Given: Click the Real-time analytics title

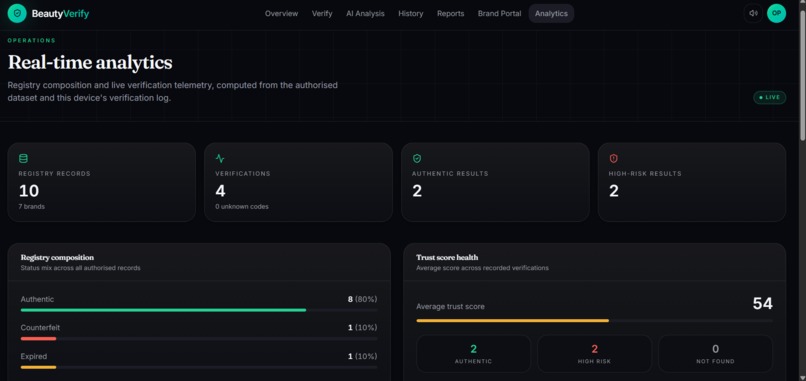Looking at the screenshot, I should pyautogui.click(x=90, y=62).
